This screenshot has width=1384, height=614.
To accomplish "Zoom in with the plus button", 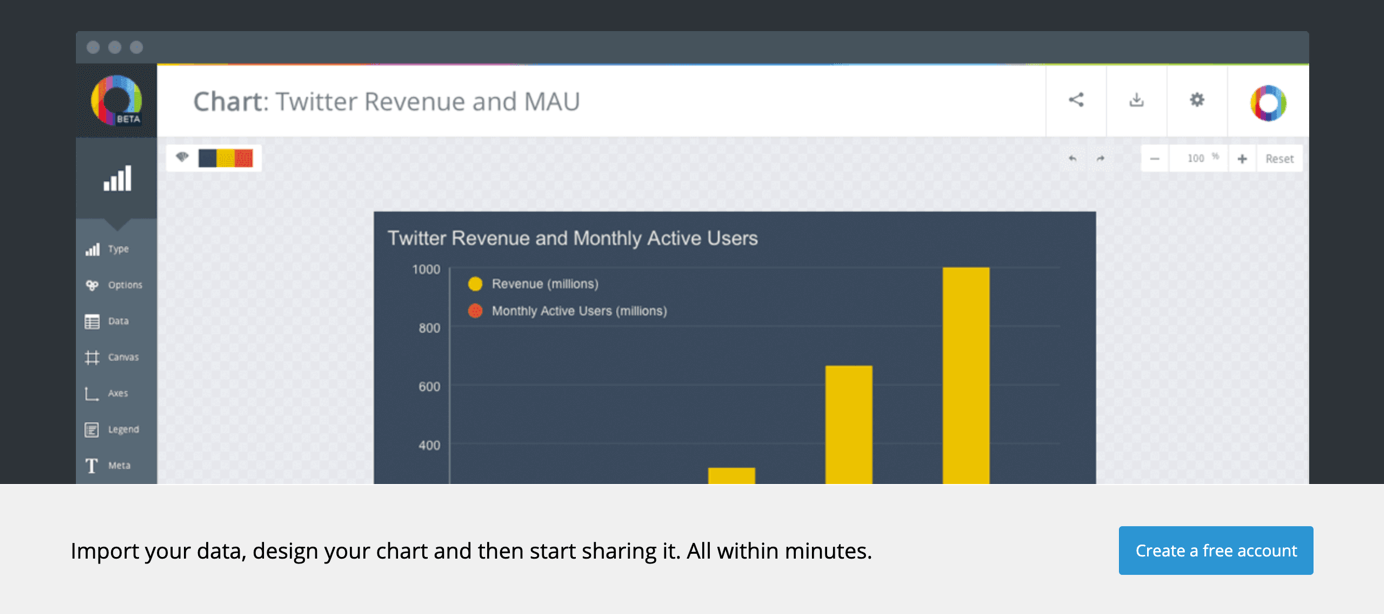I will (x=1242, y=158).
